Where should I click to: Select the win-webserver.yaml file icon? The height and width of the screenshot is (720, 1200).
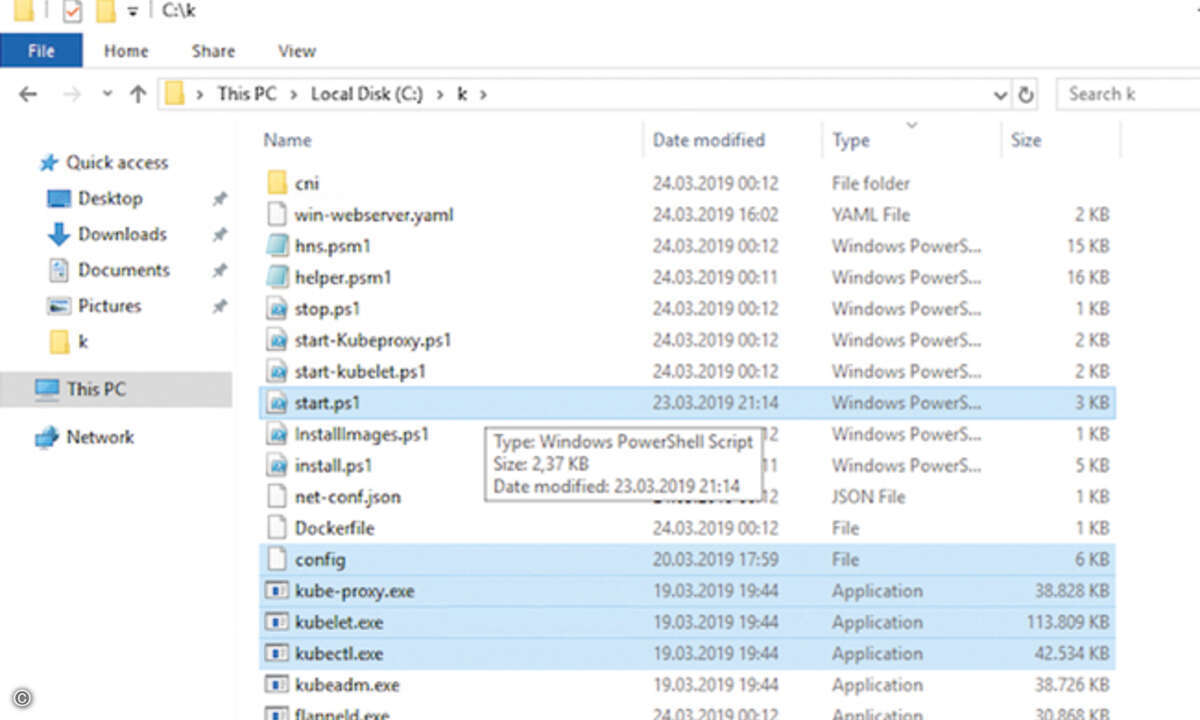click(277, 214)
